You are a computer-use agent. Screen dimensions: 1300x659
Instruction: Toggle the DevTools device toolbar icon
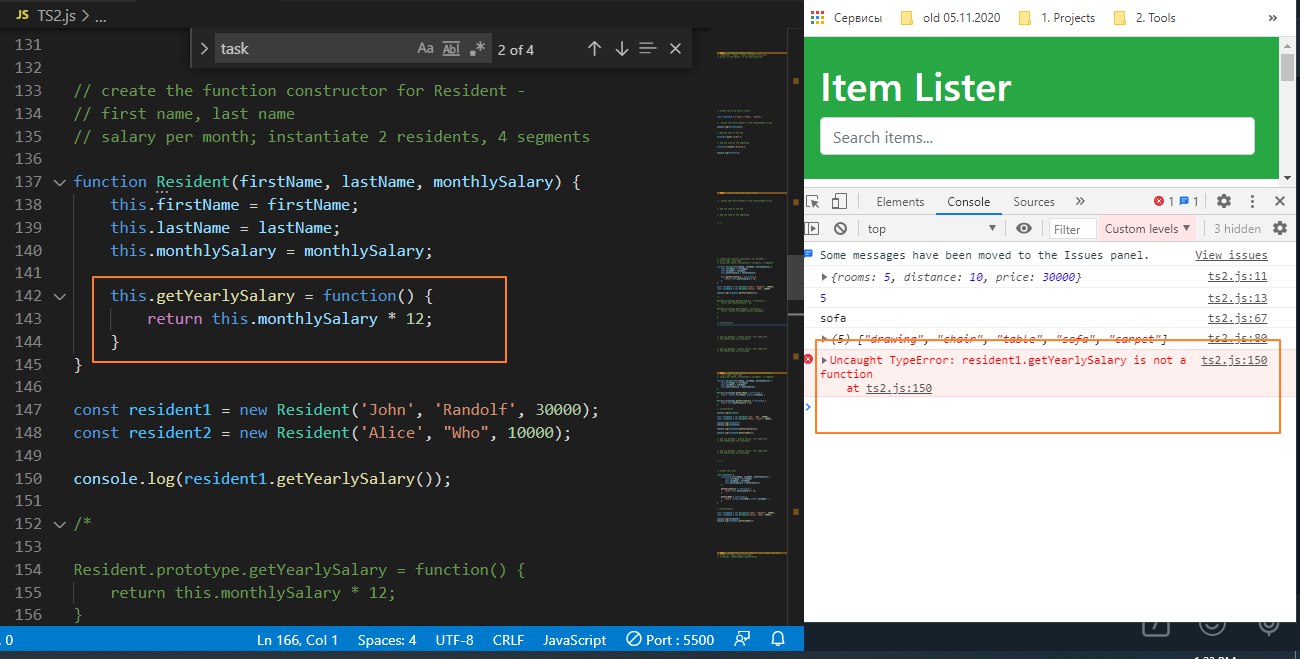pyautogui.click(x=840, y=201)
